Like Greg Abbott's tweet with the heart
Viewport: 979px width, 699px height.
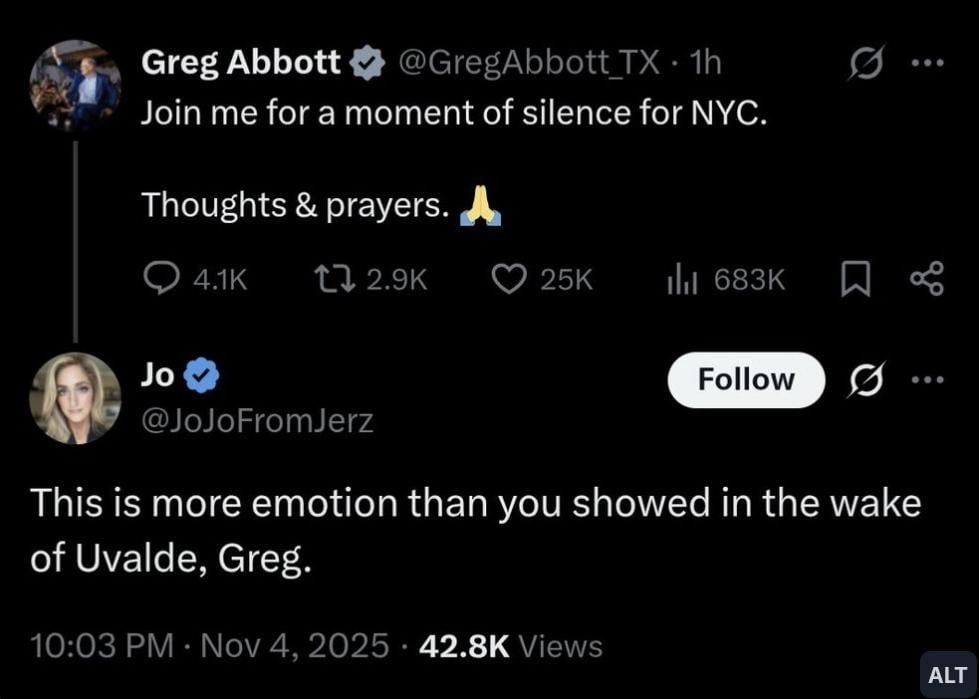(x=509, y=279)
